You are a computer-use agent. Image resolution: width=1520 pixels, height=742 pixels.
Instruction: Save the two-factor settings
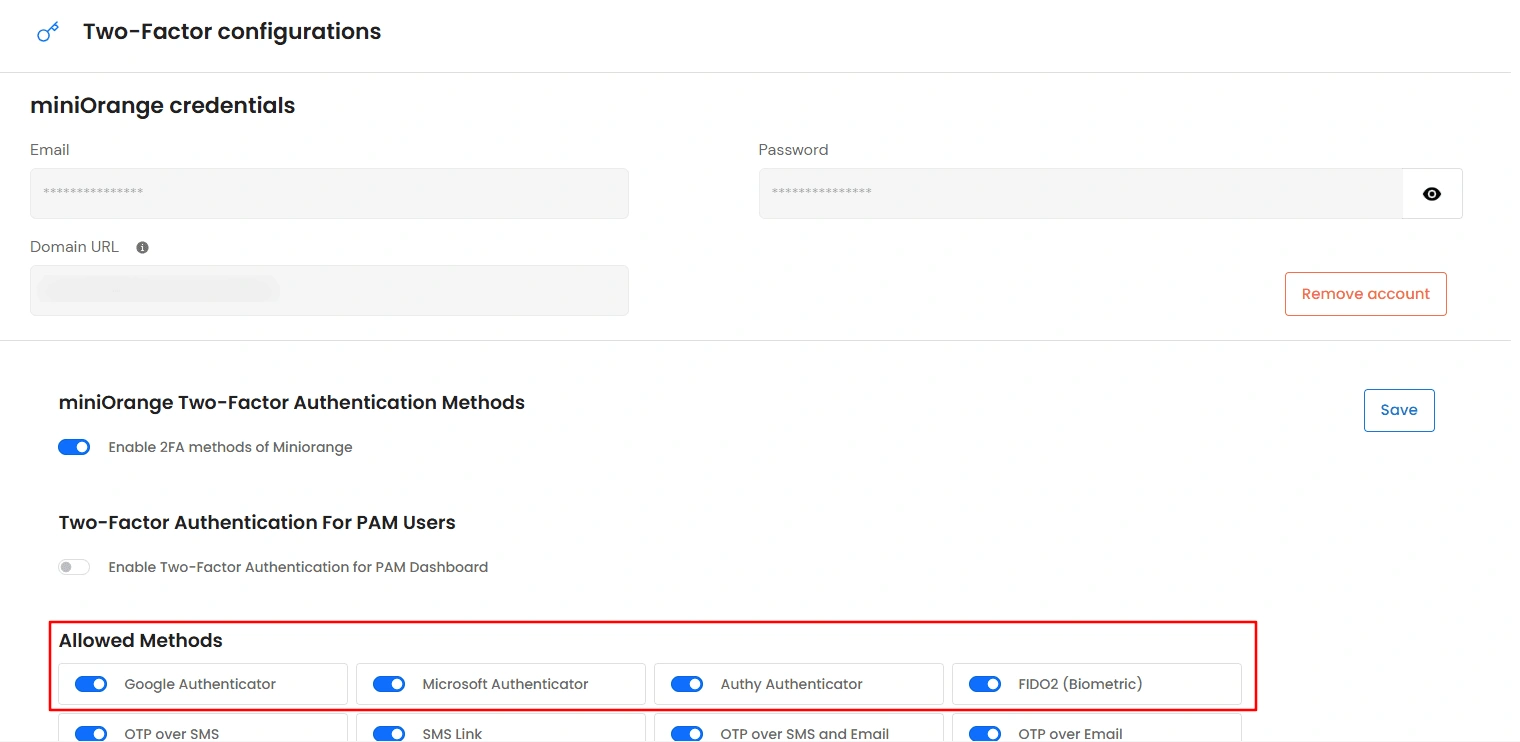click(1399, 410)
